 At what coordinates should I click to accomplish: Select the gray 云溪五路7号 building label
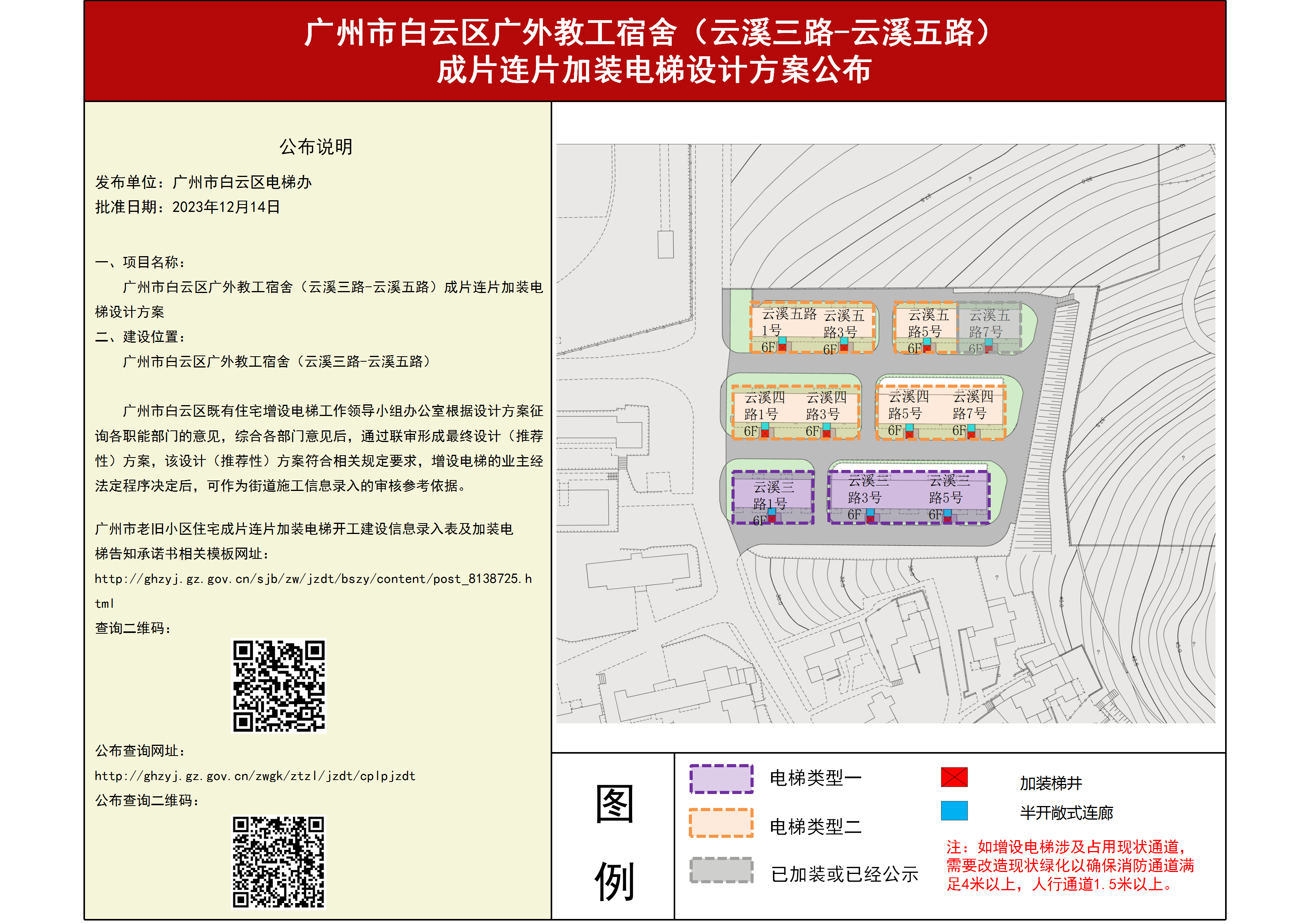click(989, 324)
